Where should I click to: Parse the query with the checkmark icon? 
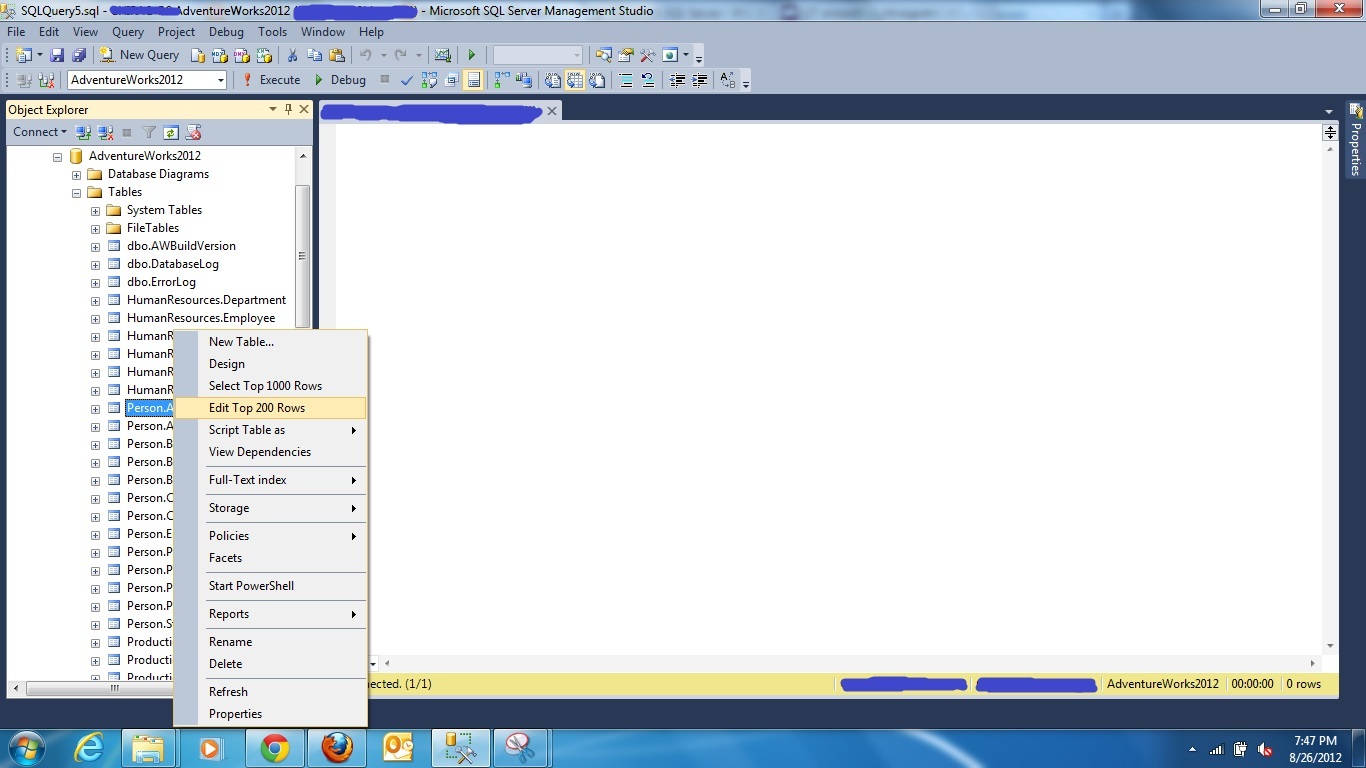(406, 80)
